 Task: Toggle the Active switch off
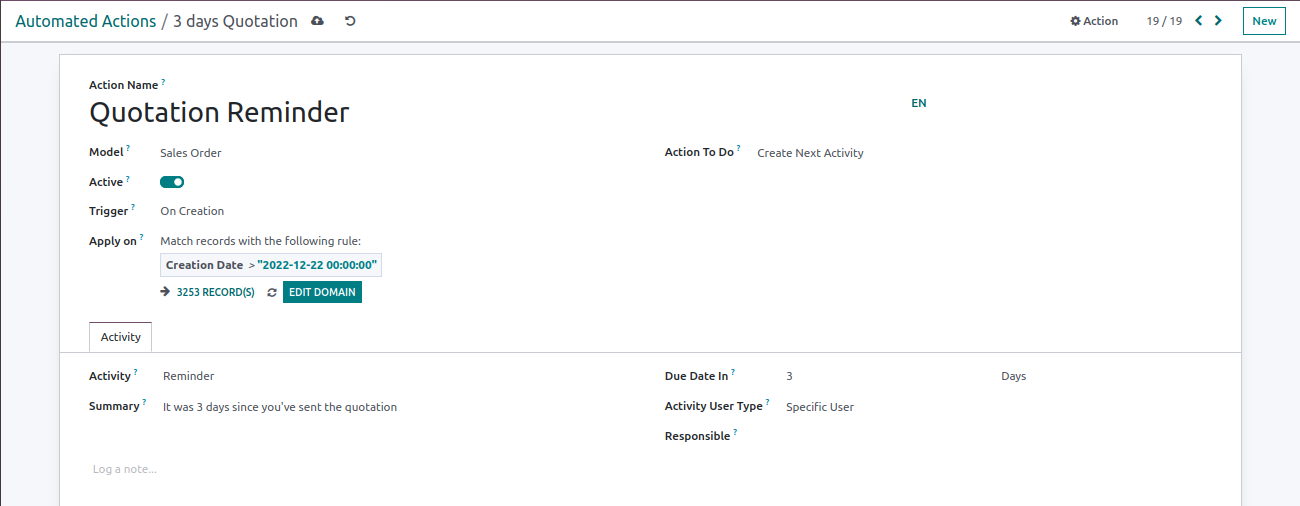[172, 182]
